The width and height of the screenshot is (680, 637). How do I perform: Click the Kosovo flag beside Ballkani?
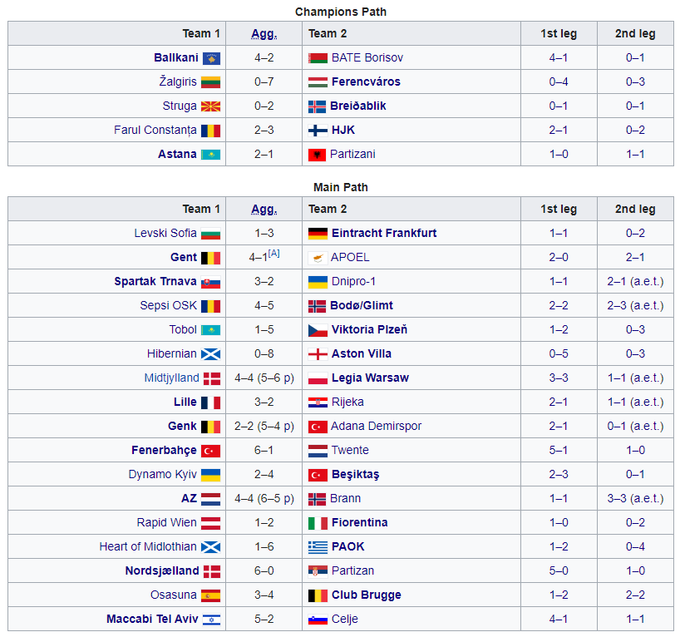[211, 58]
